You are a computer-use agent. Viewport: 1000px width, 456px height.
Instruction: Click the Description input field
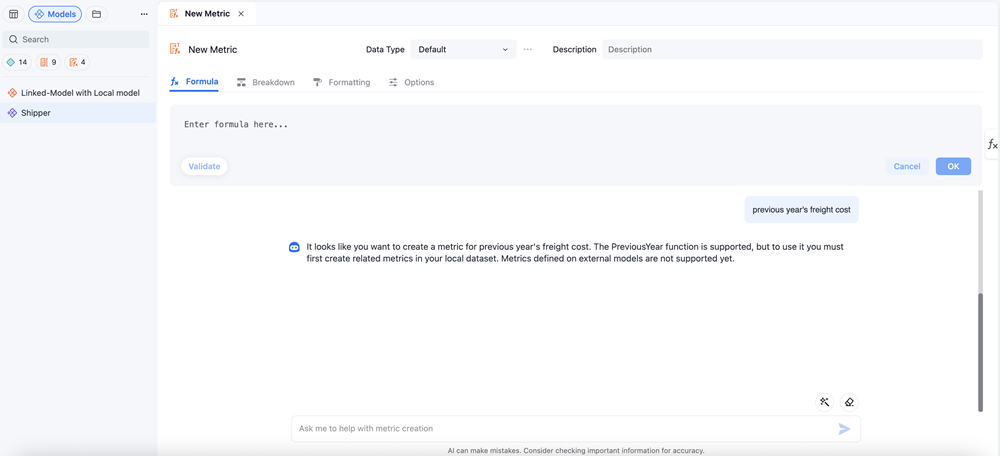[791, 49]
